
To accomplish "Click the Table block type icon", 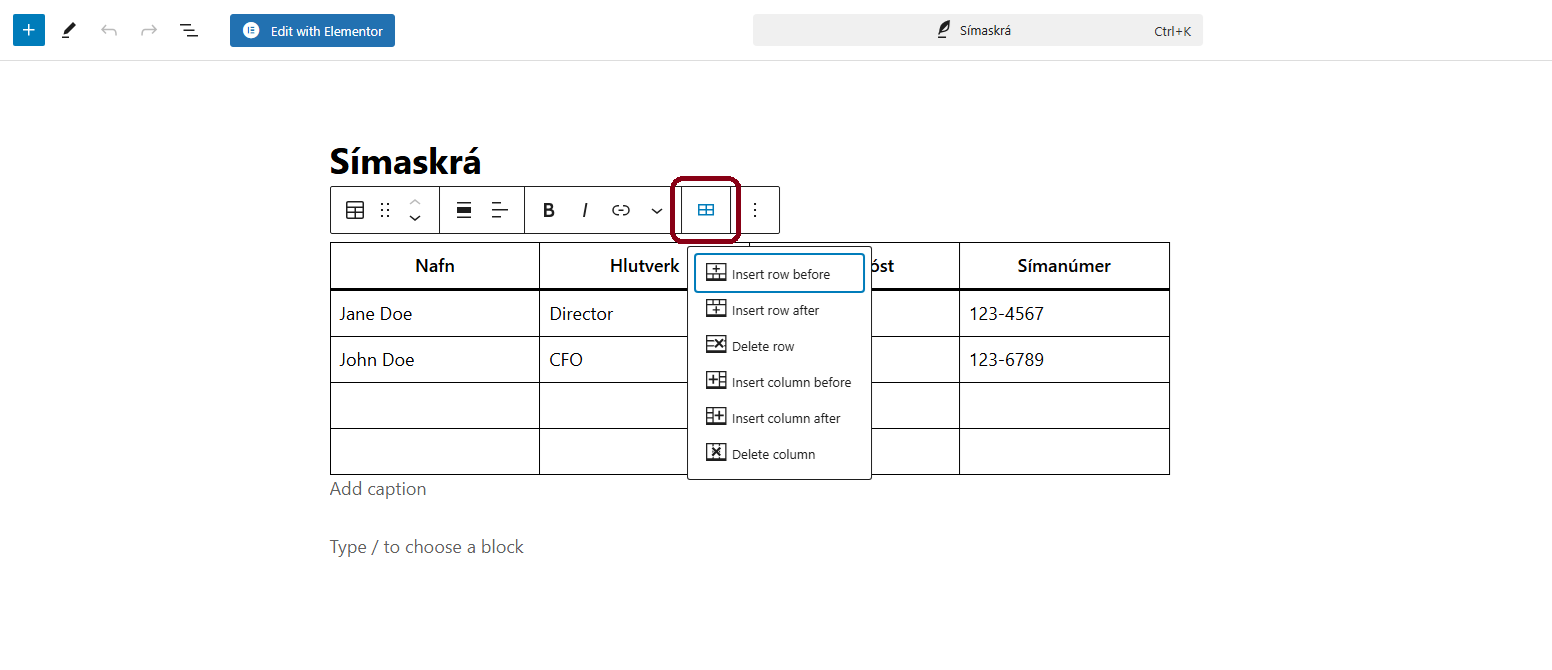I will click(x=355, y=210).
